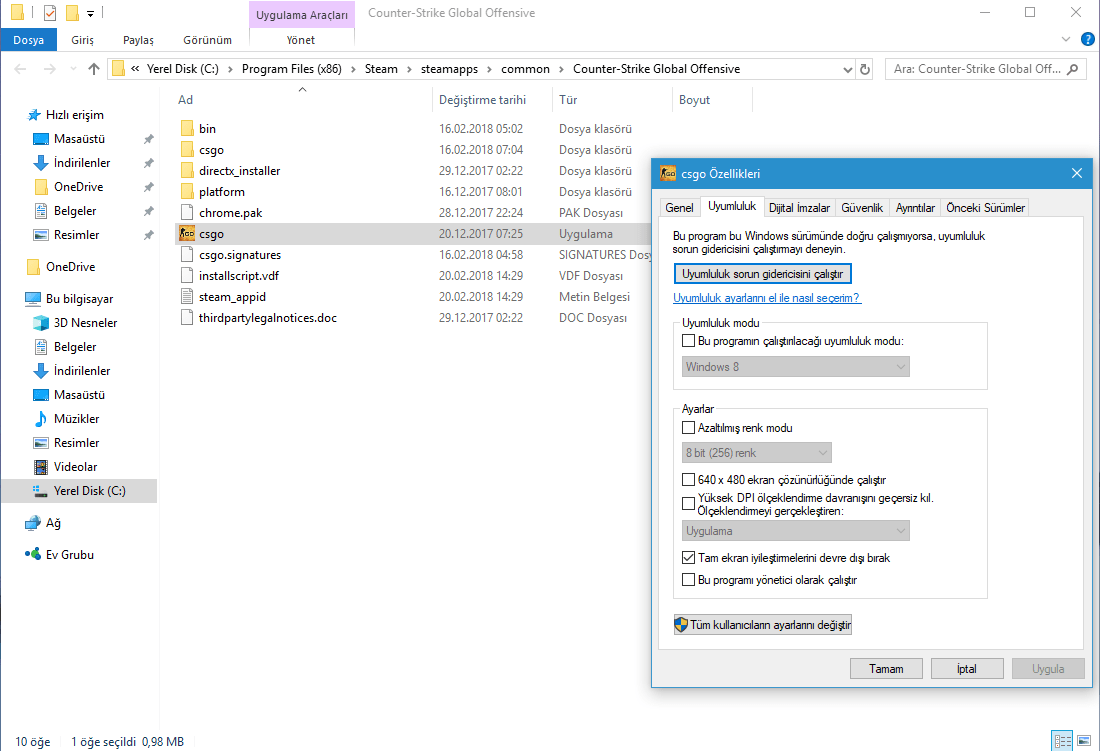Screen dimensions: 1100x751
Task: Click the installscript.vdf file icon
Action: (x=187, y=276)
